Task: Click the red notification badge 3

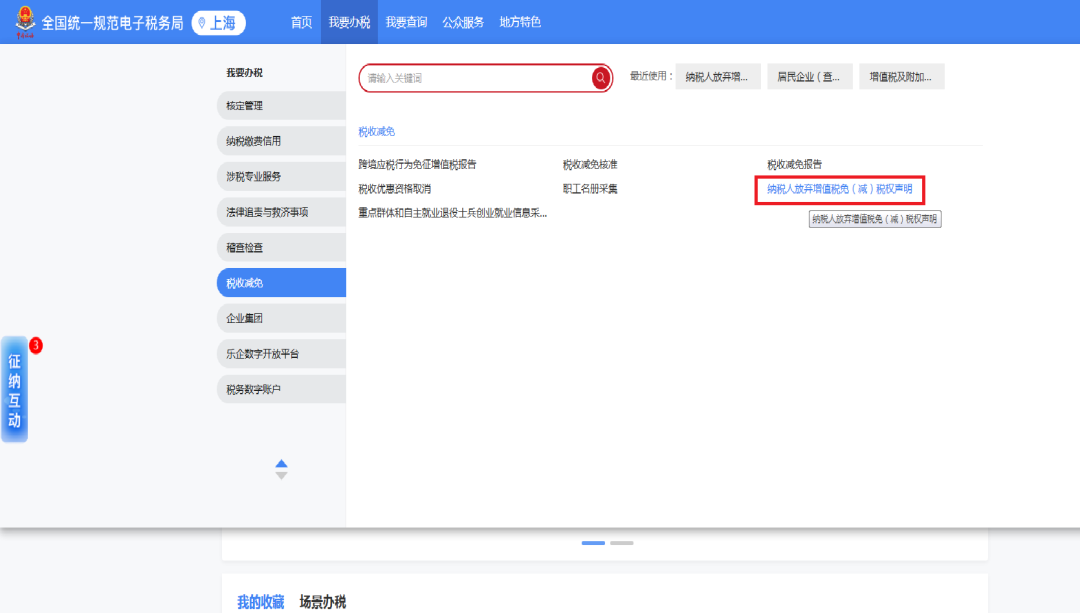Action: coord(36,345)
